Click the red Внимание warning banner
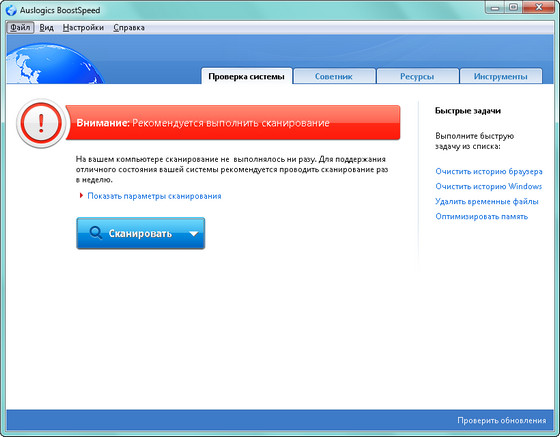The image size is (560, 437). (233, 122)
